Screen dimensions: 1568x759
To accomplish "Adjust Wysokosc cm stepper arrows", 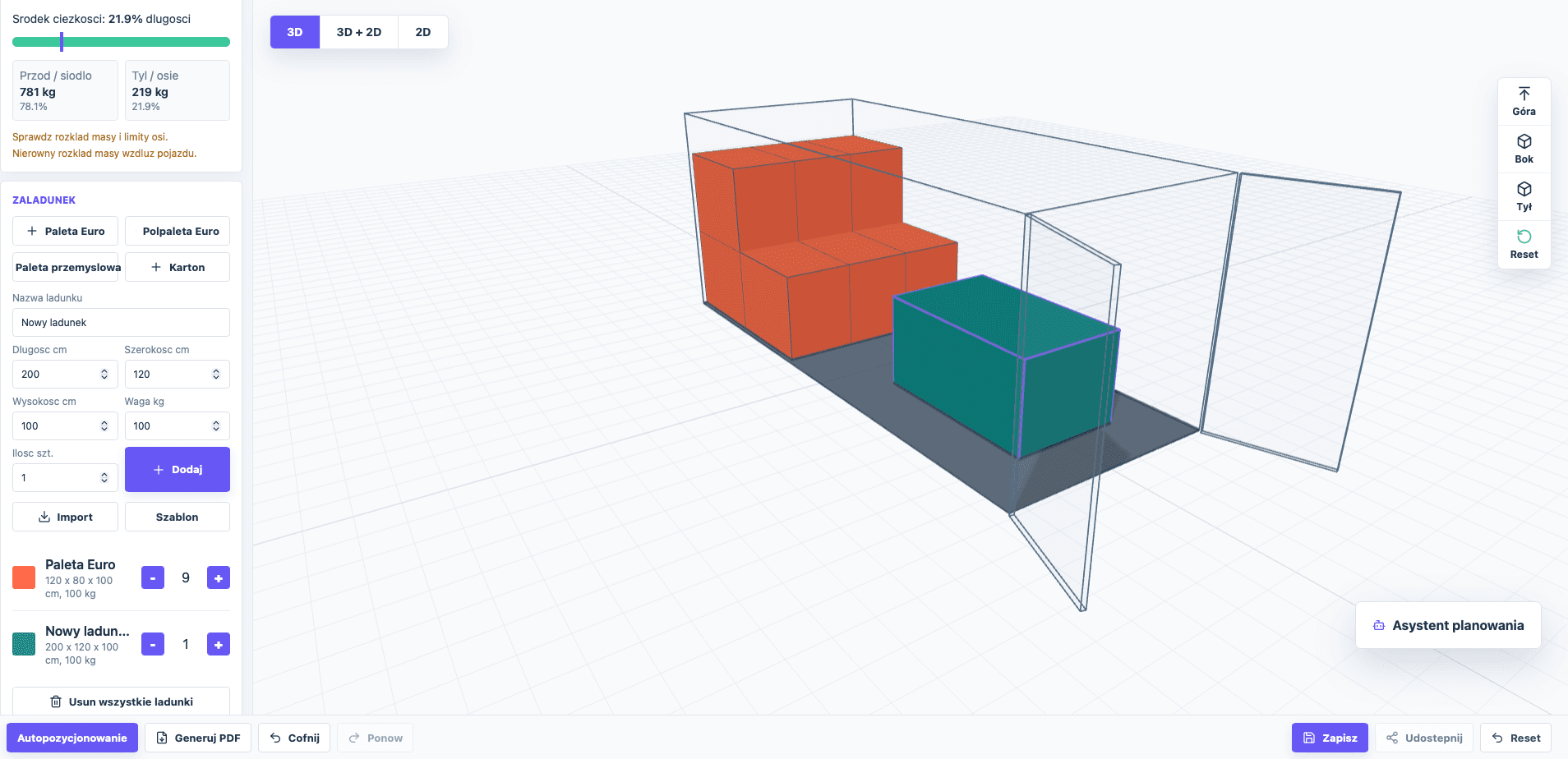I will pyautogui.click(x=104, y=426).
